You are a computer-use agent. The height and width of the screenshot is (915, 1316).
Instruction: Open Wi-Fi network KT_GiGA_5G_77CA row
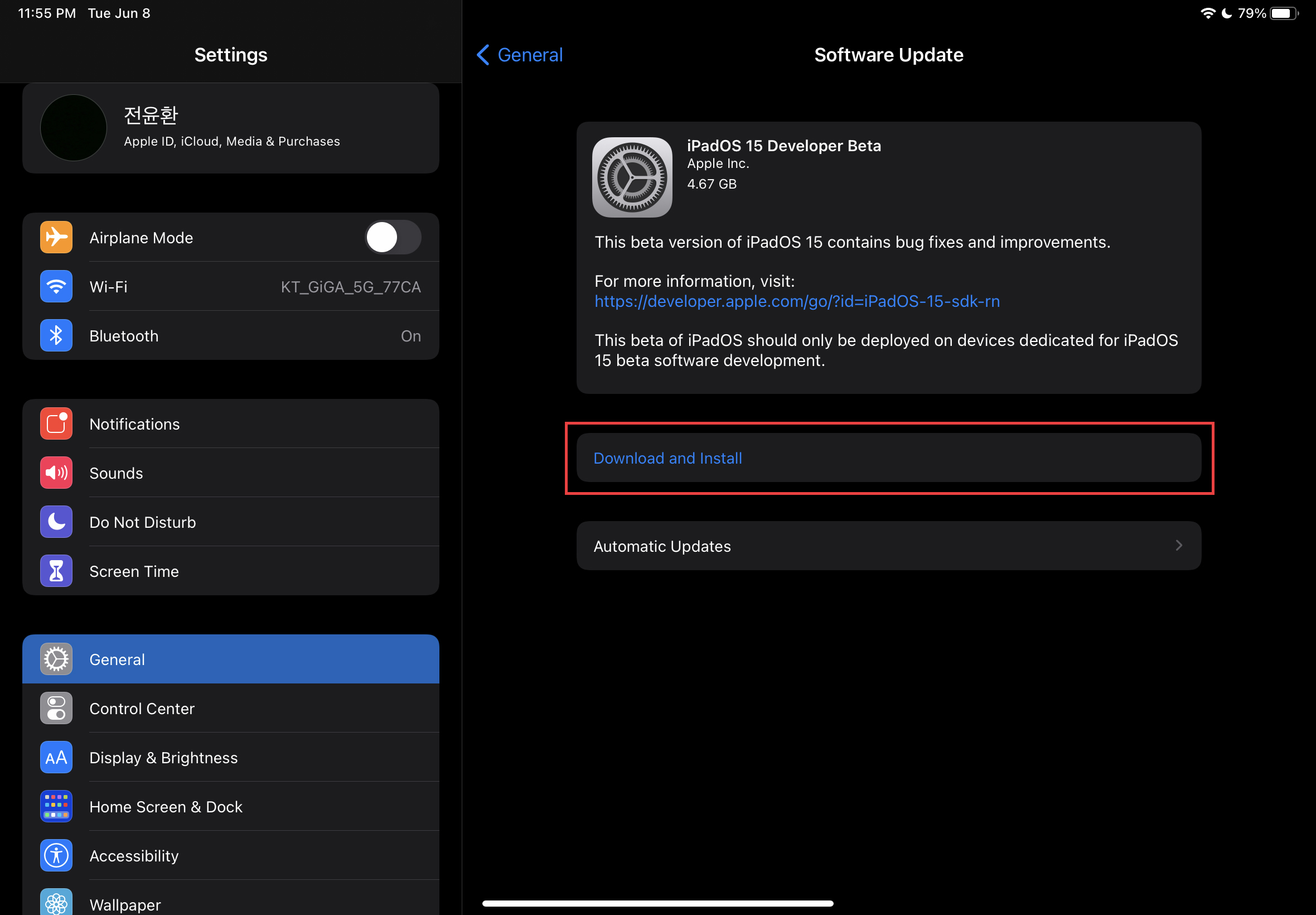pyautogui.click(x=350, y=287)
